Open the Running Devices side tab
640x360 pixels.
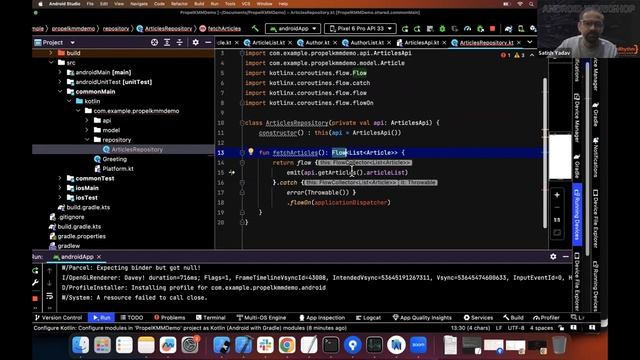tap(577, 214)
